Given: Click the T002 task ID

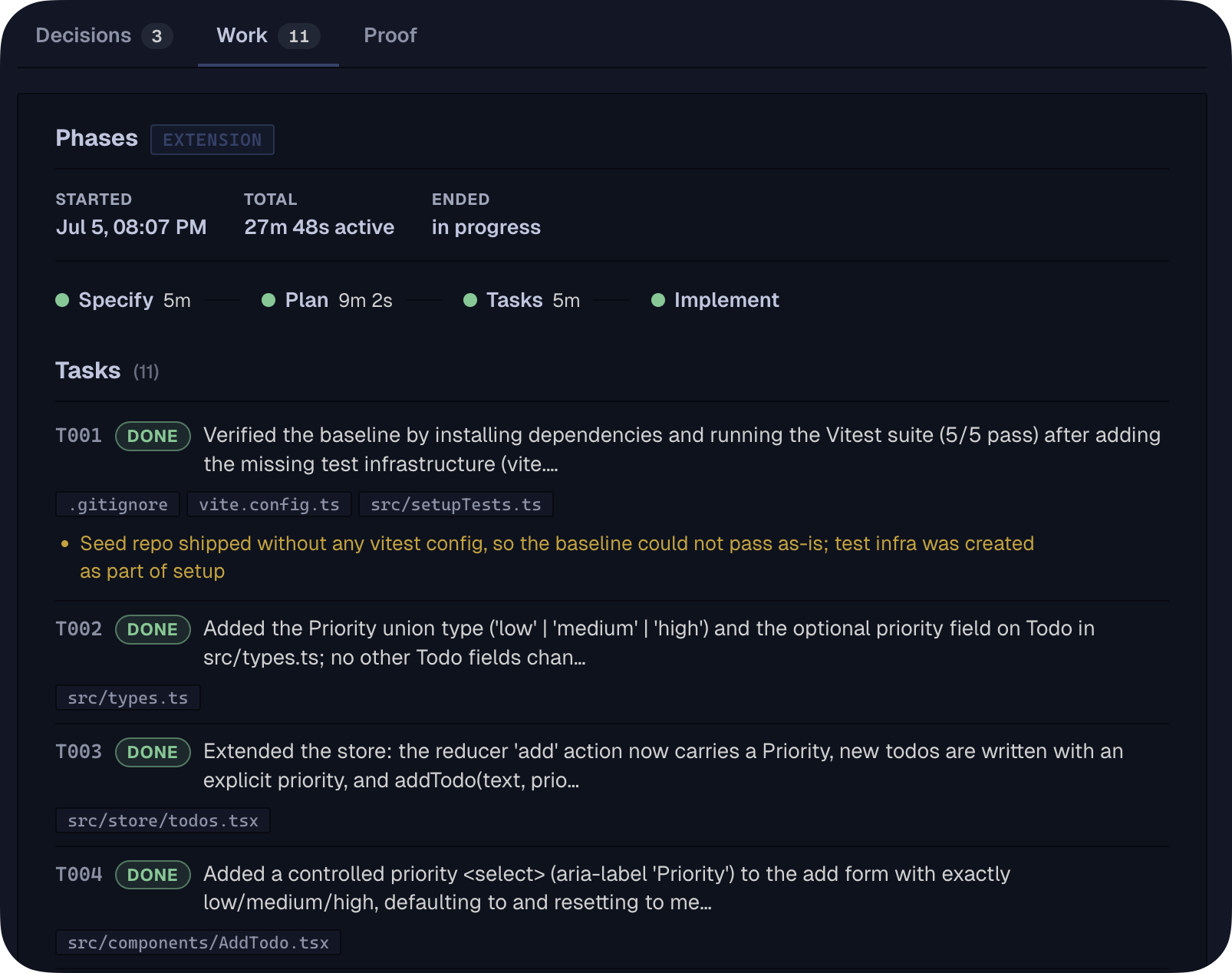Looking at the screenshot, I should click(x=79, y=629).
